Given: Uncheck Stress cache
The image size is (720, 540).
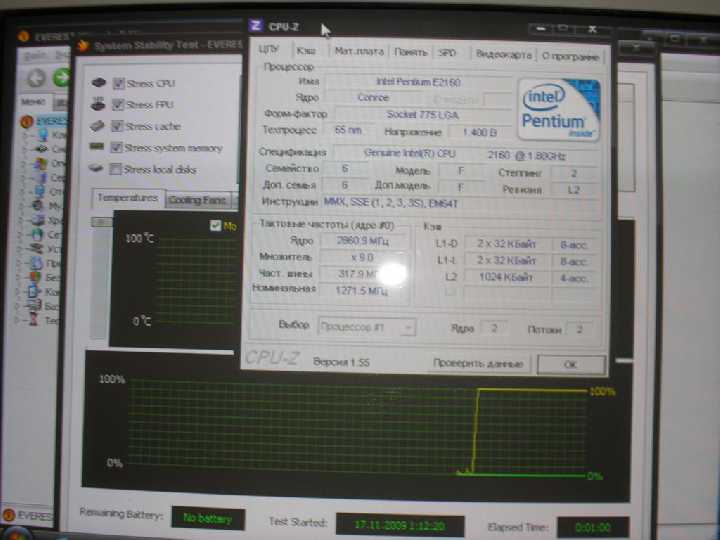Looking at the screenshot, I should [117, 126].
